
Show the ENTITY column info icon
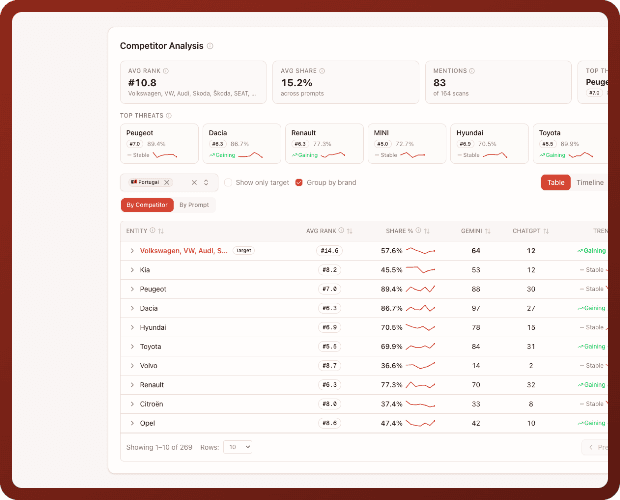tap(153, 230)
